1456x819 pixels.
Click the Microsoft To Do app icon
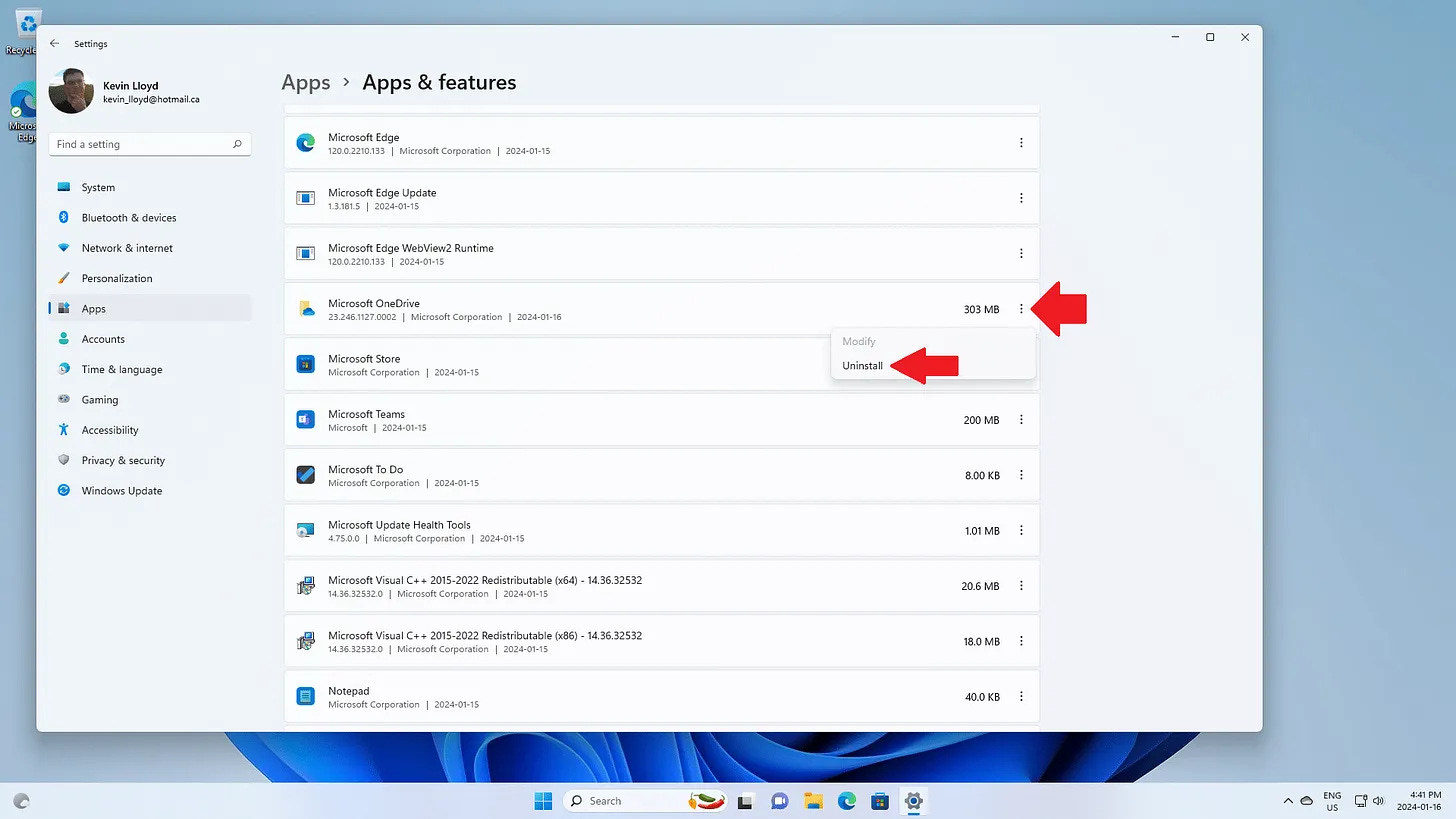(306, 475)
